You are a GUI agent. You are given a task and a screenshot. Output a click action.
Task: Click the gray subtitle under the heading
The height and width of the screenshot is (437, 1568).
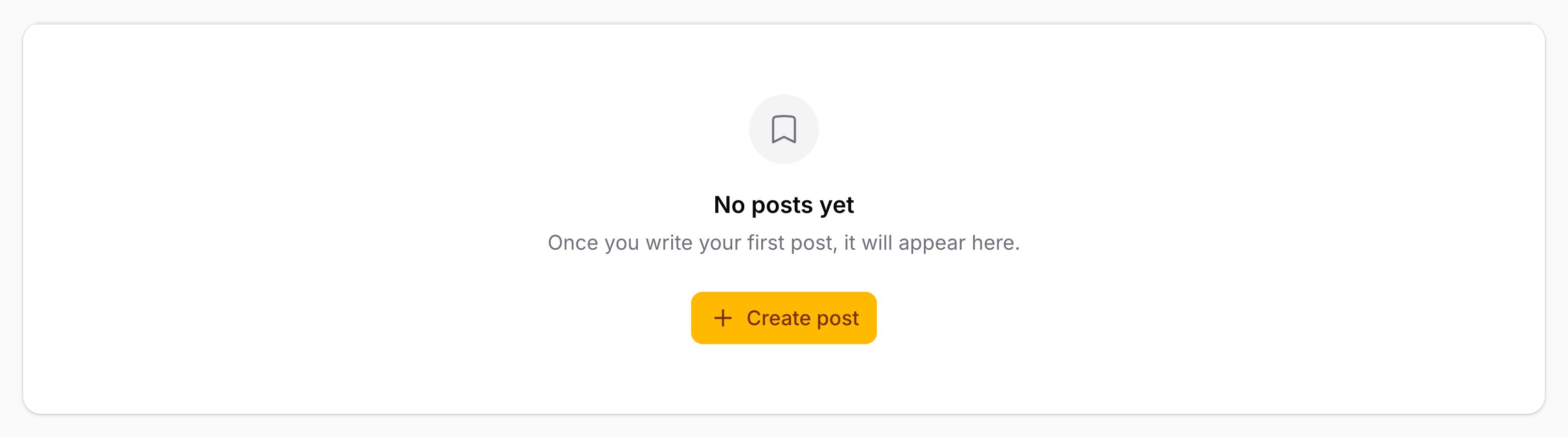[x=784, y=243]
